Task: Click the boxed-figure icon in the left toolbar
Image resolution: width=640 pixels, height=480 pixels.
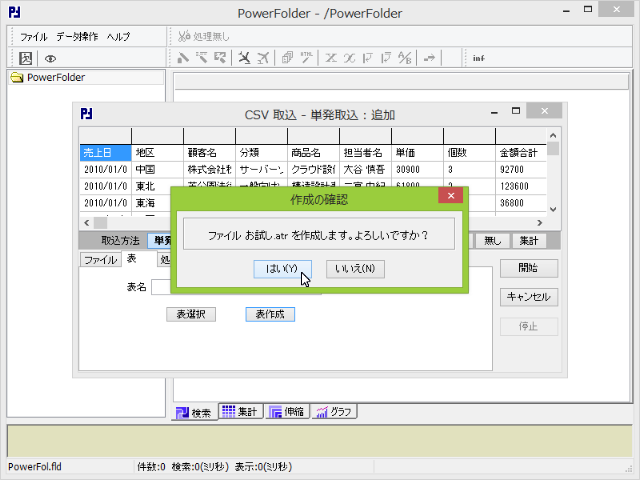Action: coord(25,58)
